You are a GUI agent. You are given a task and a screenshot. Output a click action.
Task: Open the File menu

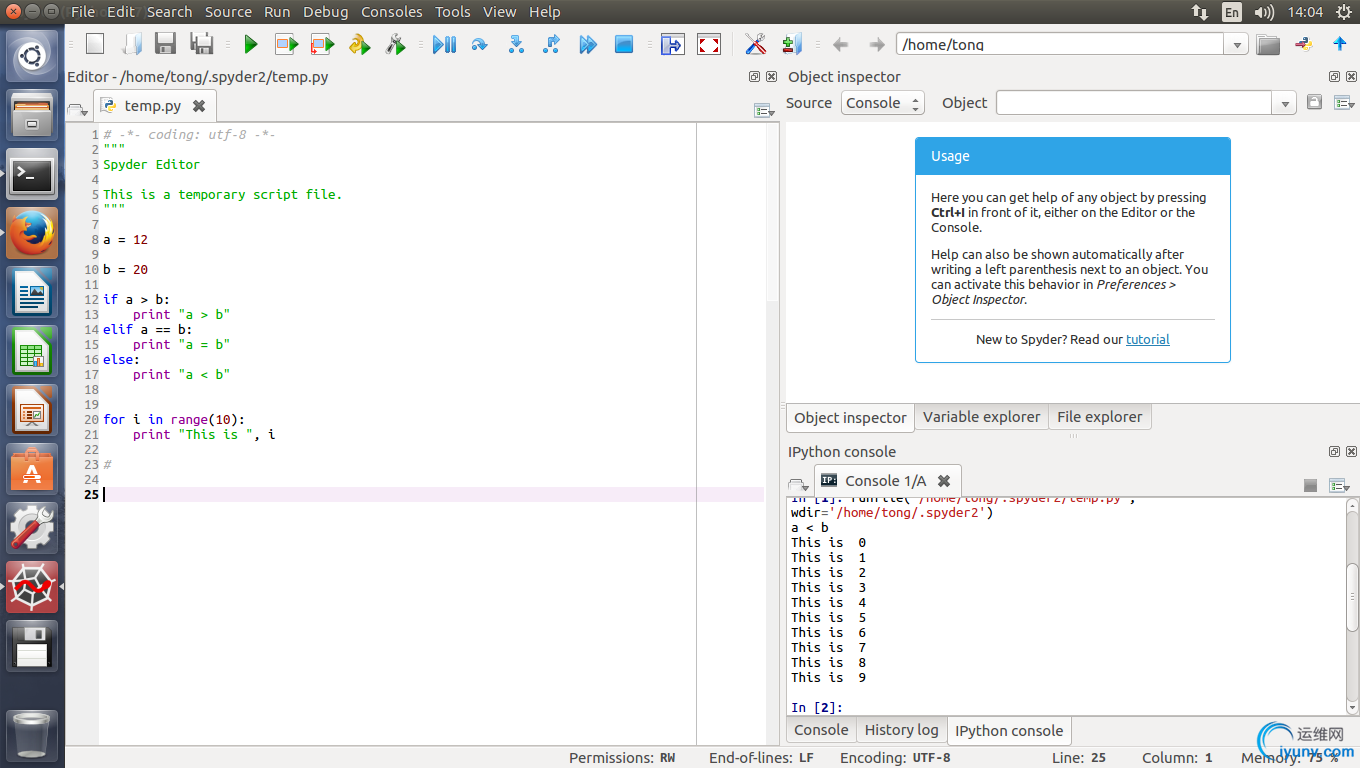[83, 12]
